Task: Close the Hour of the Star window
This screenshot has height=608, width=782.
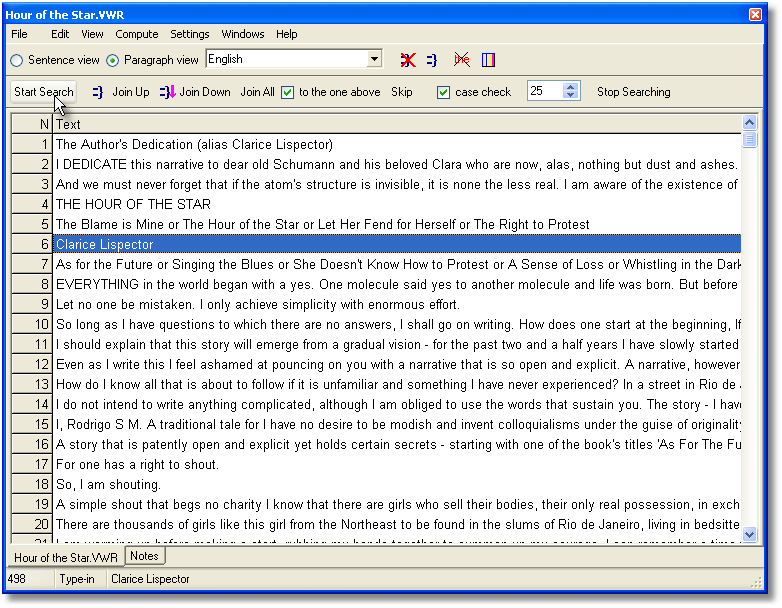Action: click(x=756, y=14)
